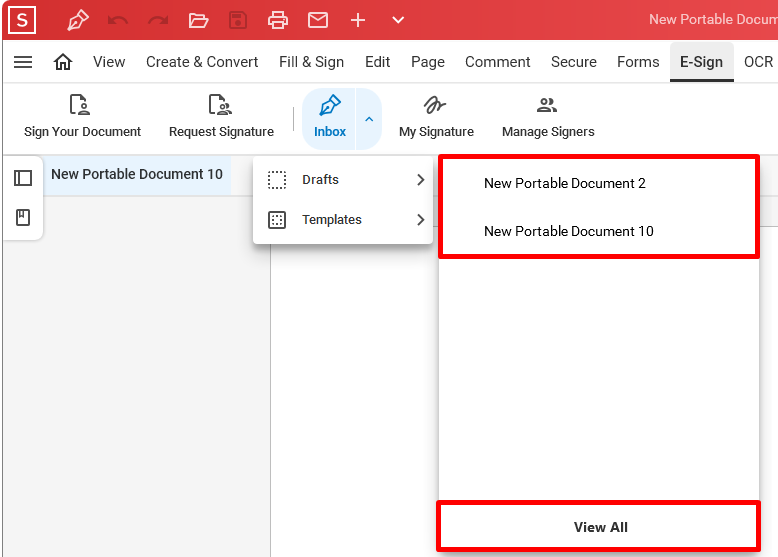The height and width of the screenshot is (557, 778).
Task: Click the Save disk icon
Action: 238,20
